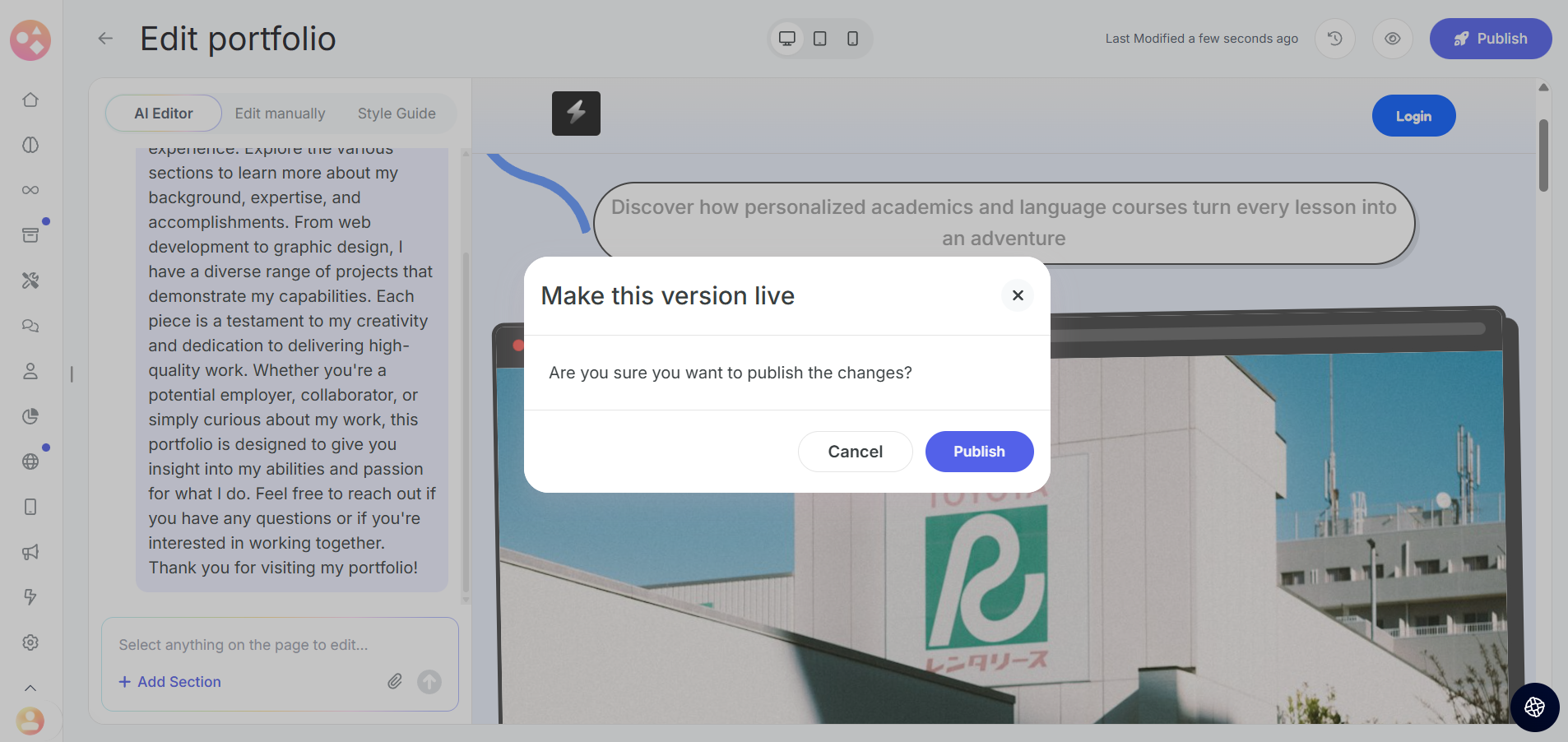Switch to desktop preview mode
This screenshot has width=1568, height=742.
point(787,39)
